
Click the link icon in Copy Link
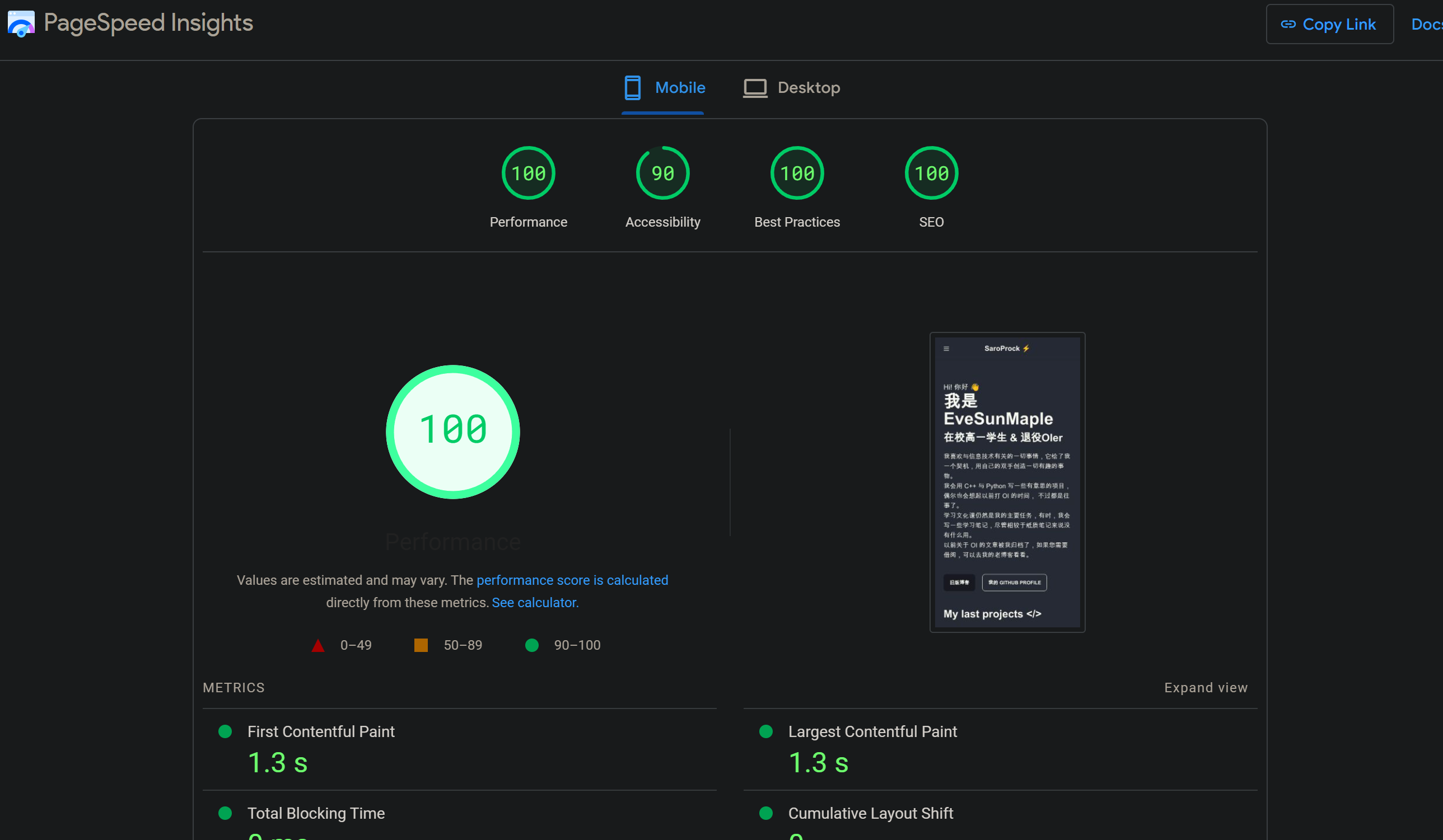tap(1288, 24)
